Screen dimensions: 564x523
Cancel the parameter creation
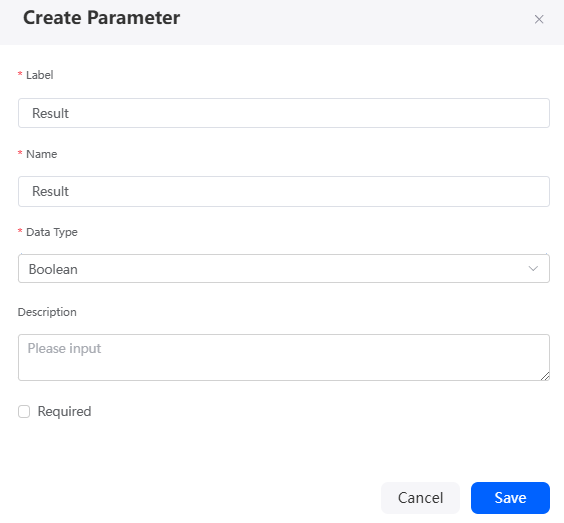click(x=420, y=498)
